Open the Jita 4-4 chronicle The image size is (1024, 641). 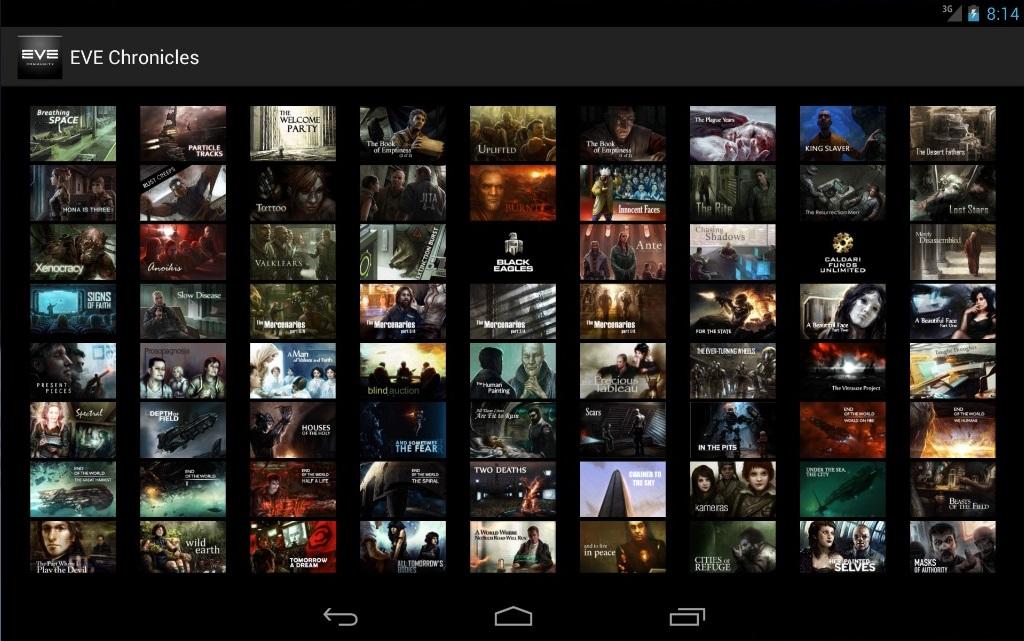coord(403,193)
